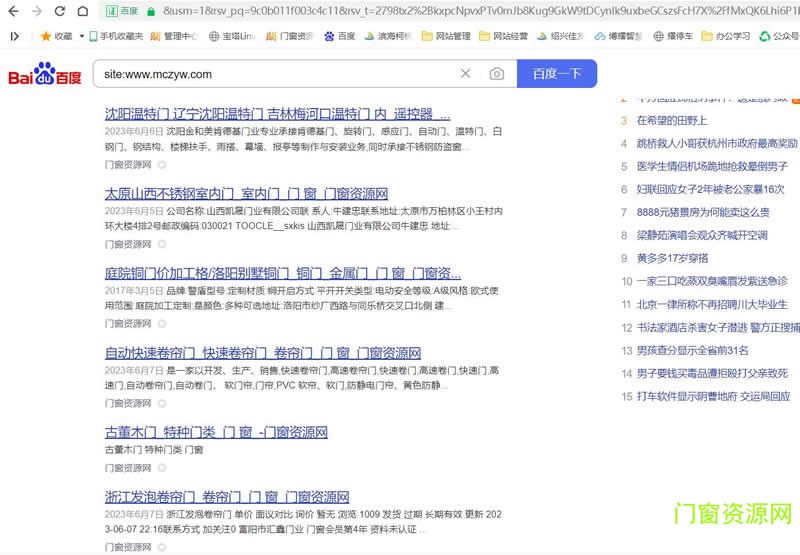The width and height of the screenshot is (800, 555).
Task: Open result 浙江发泡卷帘门 卷帘门
Action: (227, 497)
